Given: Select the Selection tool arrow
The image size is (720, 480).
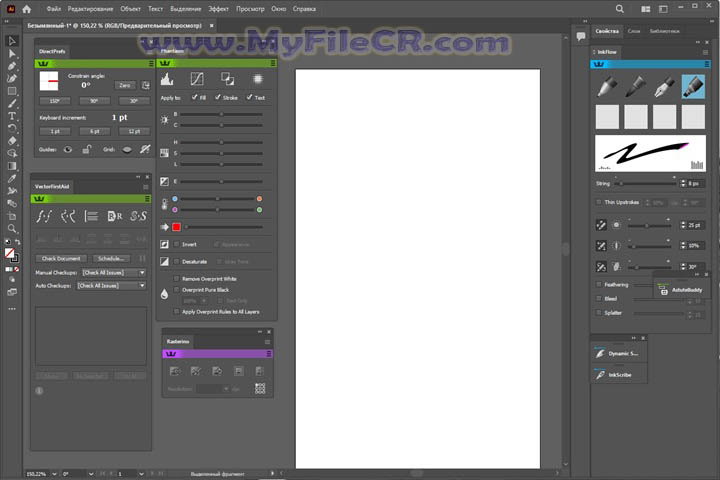Looking at the screenshot, I should tap(12, 41).
